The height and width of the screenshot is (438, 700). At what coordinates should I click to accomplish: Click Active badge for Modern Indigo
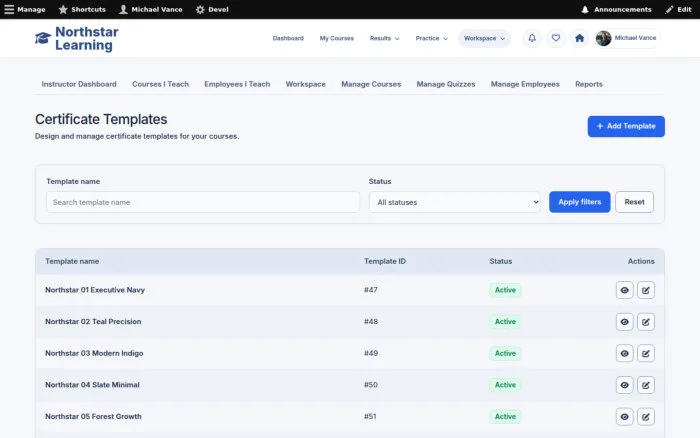point(505,354)
